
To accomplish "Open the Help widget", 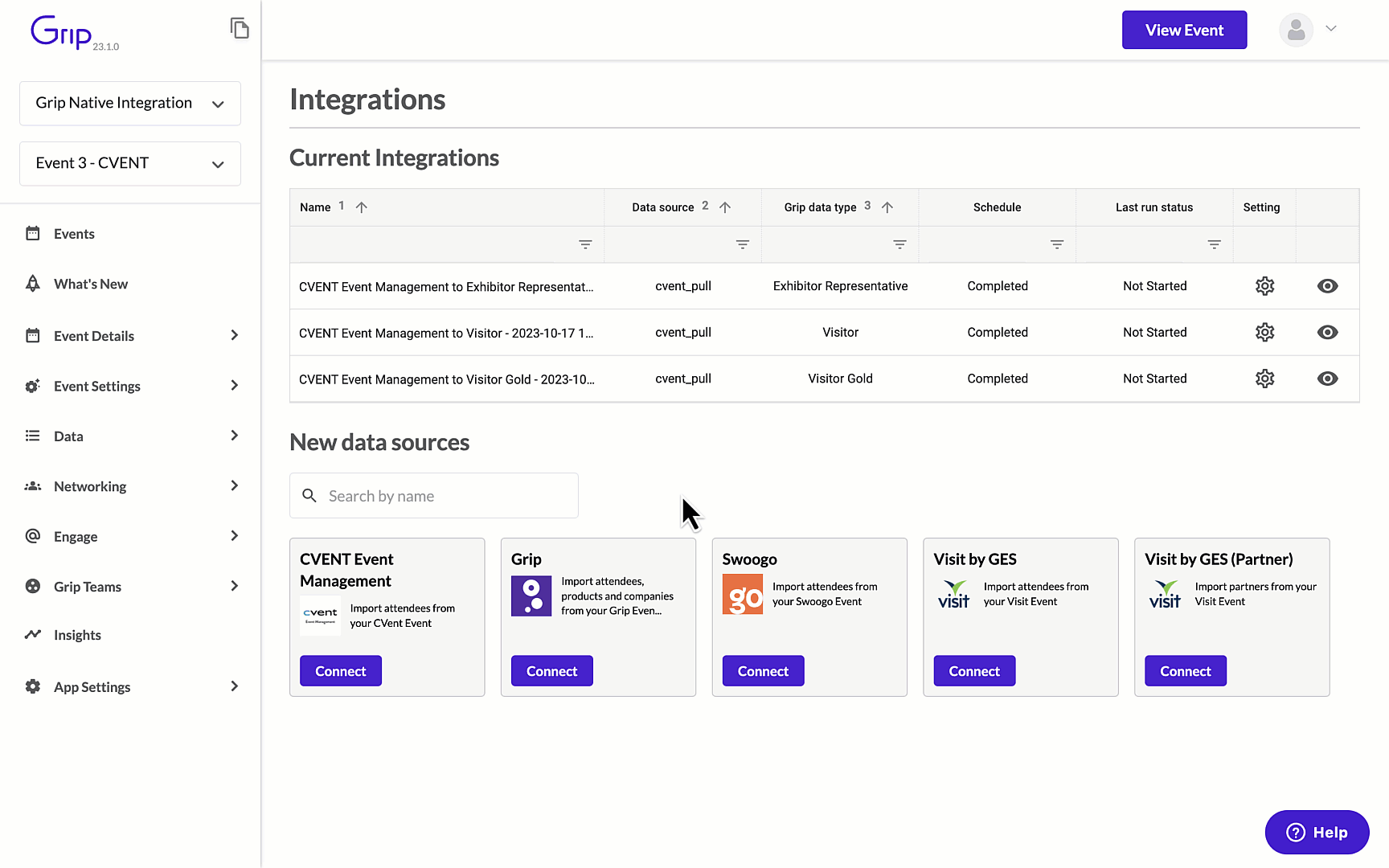I will pyautogui.click(x=1317, y=833).
